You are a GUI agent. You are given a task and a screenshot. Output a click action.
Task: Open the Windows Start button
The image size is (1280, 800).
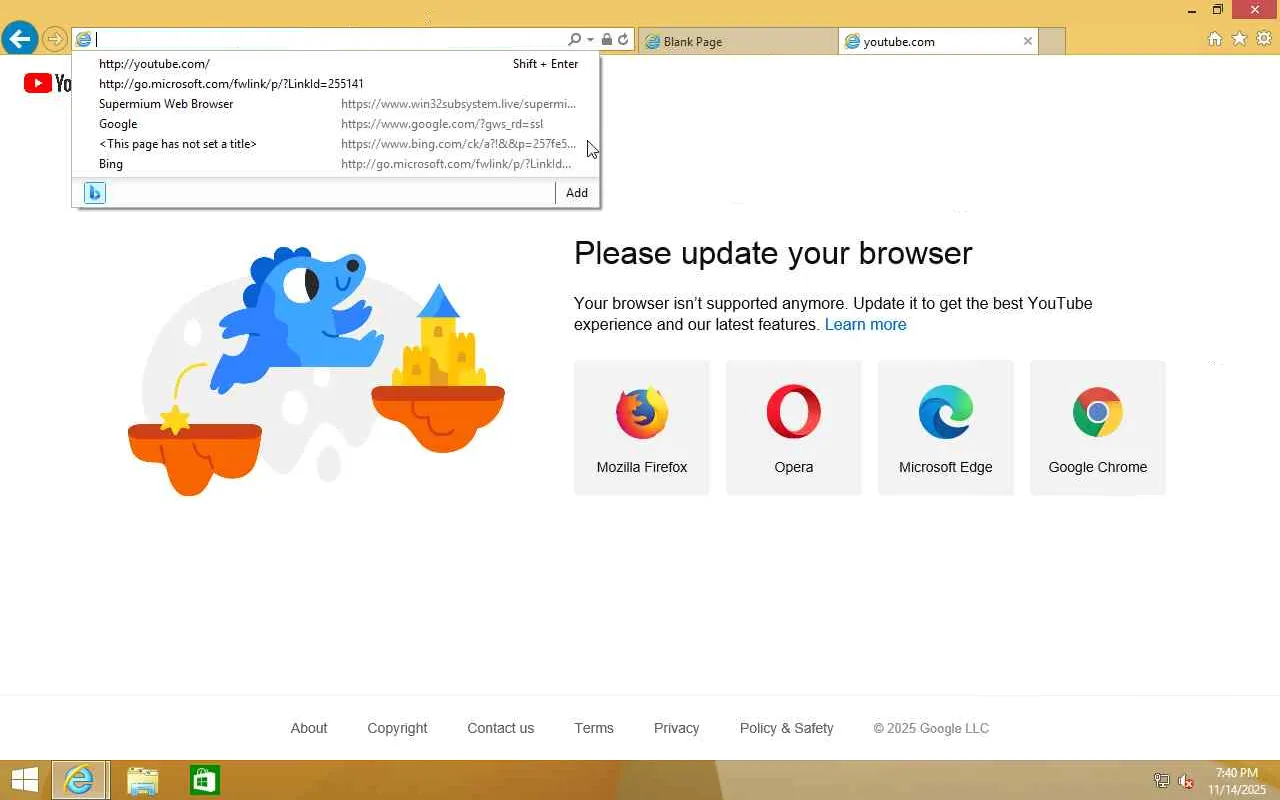pyautogui.click(x=24, y=780)
